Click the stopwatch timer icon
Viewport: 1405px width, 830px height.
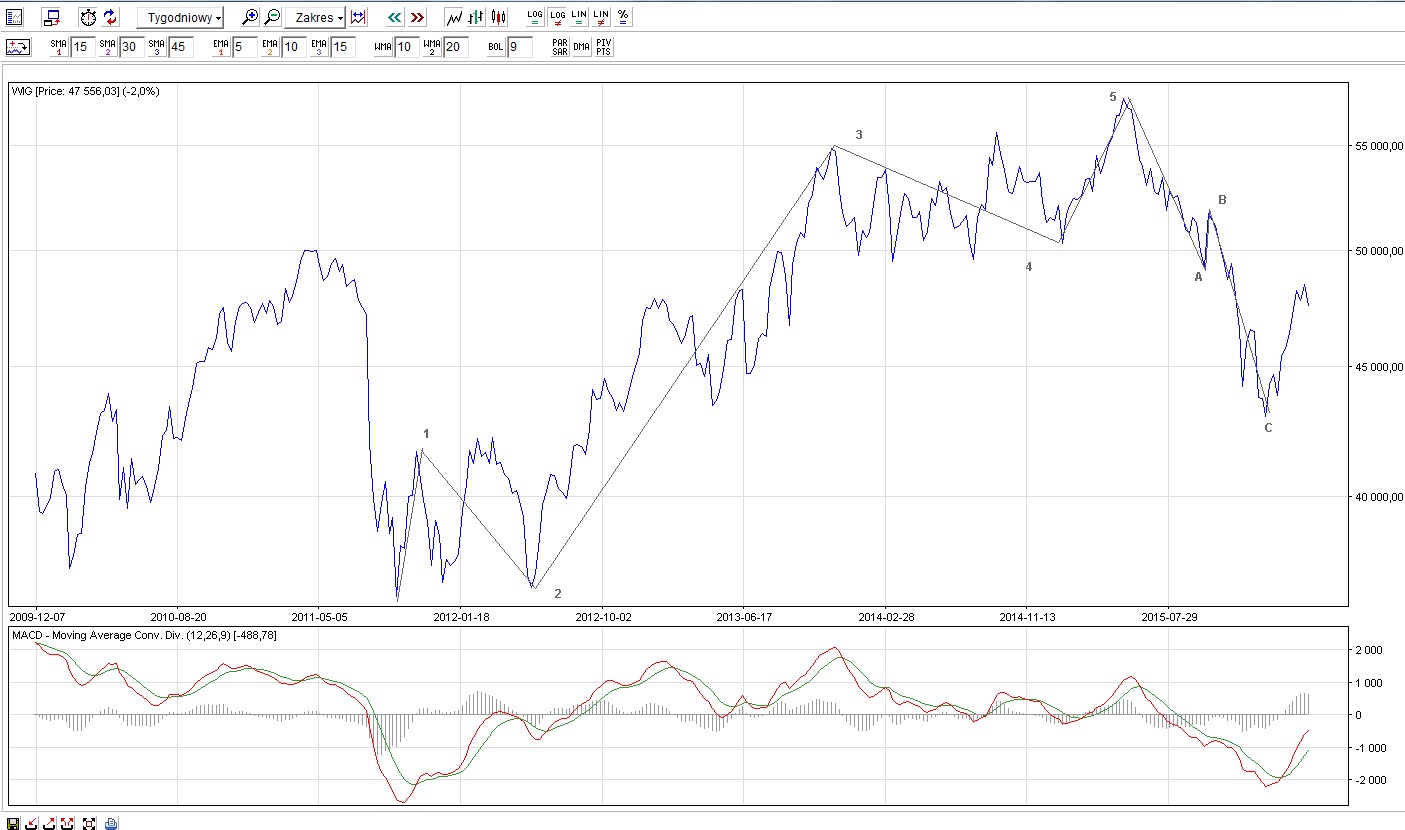88,17
